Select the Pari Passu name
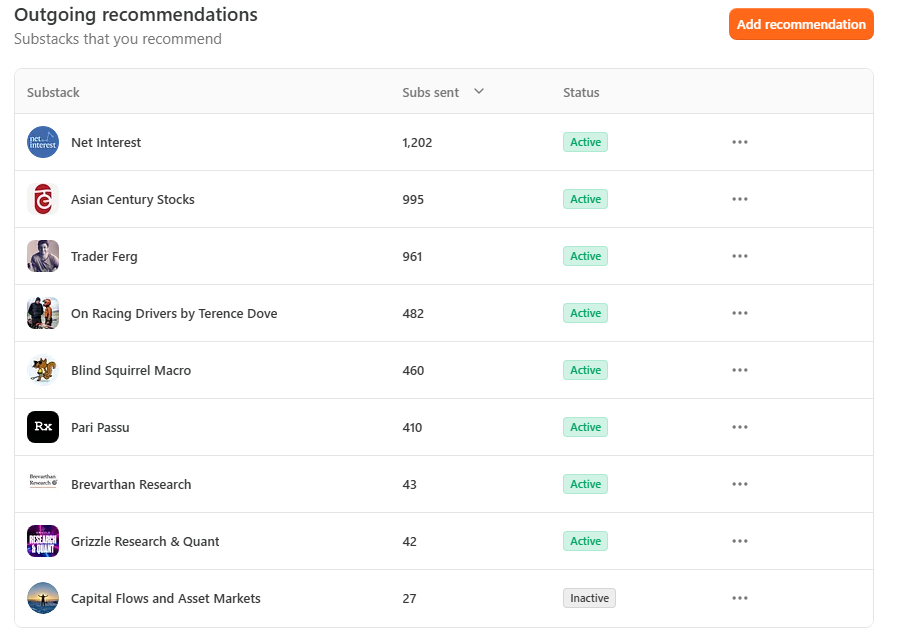This screenshot has height=635, width=897. pos(100,427)
